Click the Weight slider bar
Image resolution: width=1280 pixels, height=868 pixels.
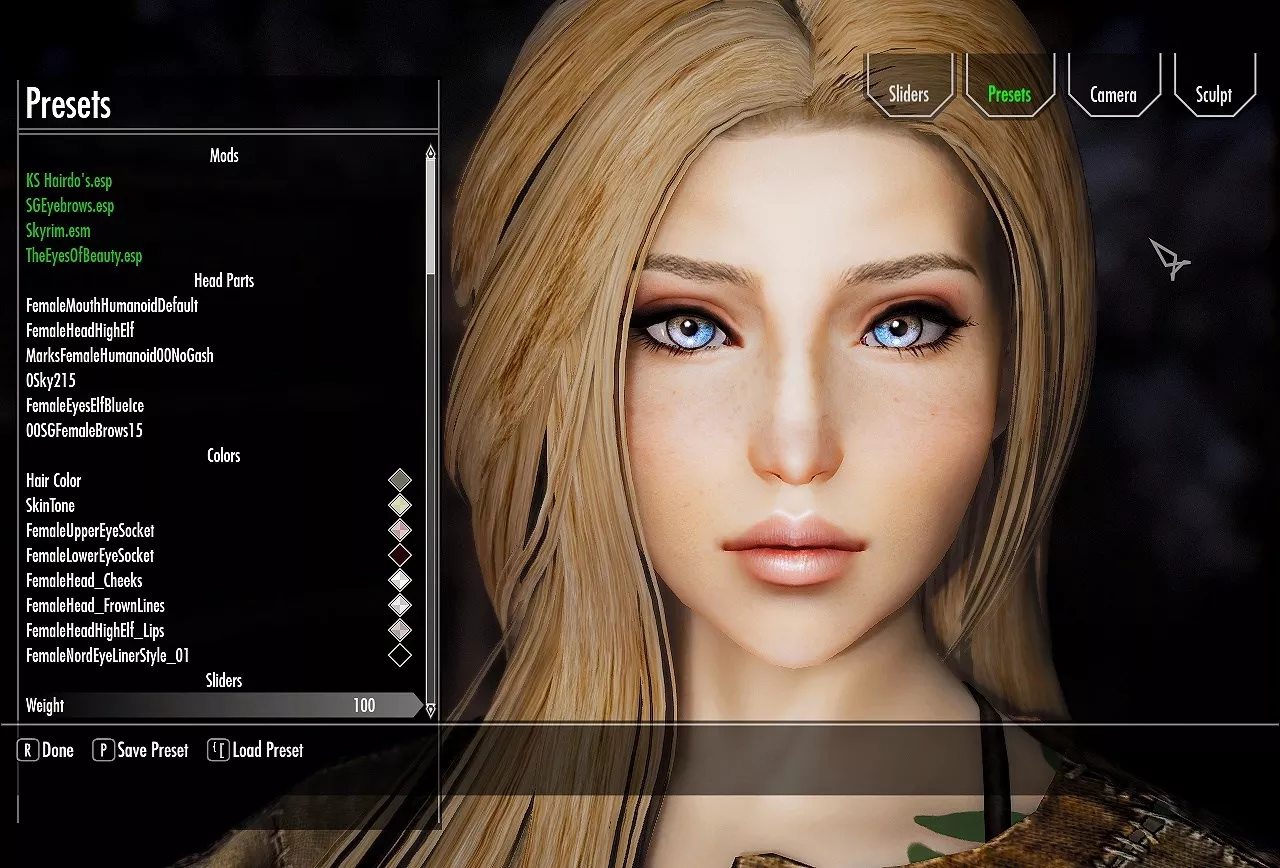(224, 706)
